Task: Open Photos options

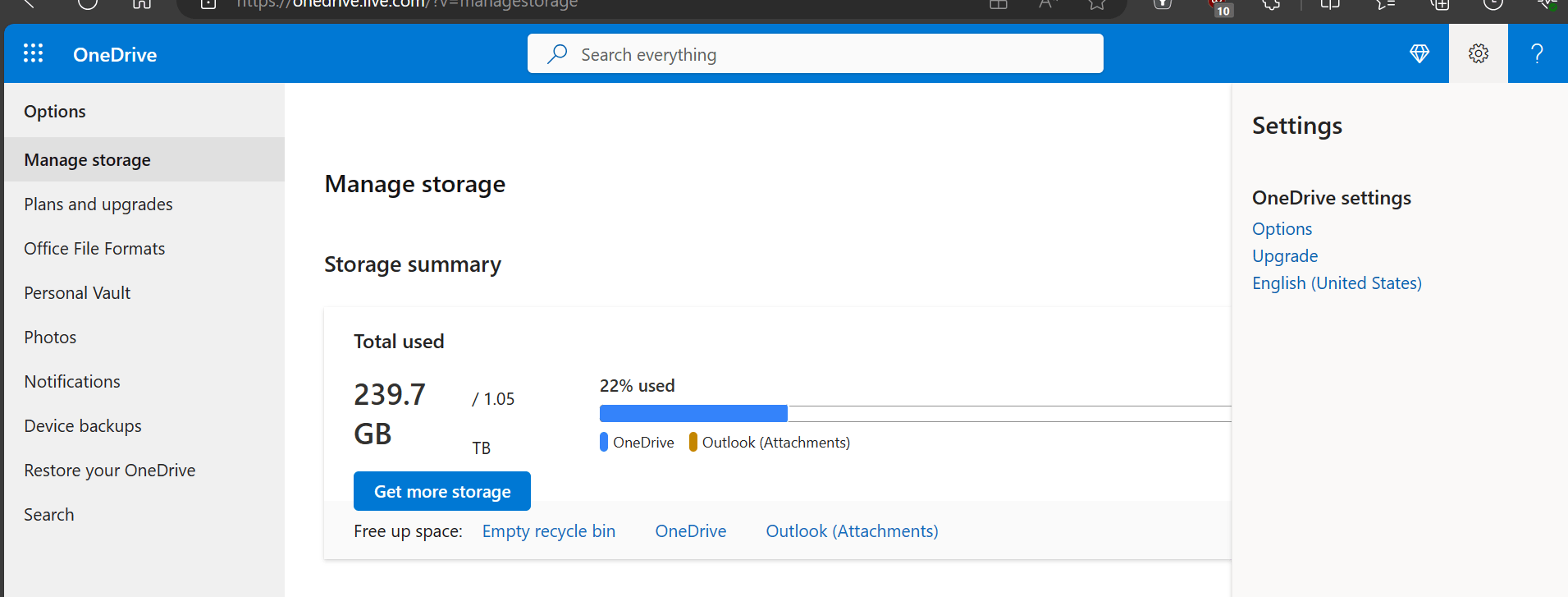Action: click(x=144, y=337)
